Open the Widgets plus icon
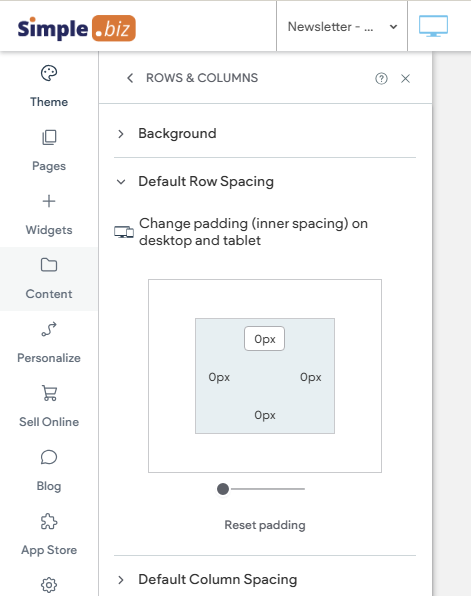The width and height of the screenshot is (471, 596). 49,201
